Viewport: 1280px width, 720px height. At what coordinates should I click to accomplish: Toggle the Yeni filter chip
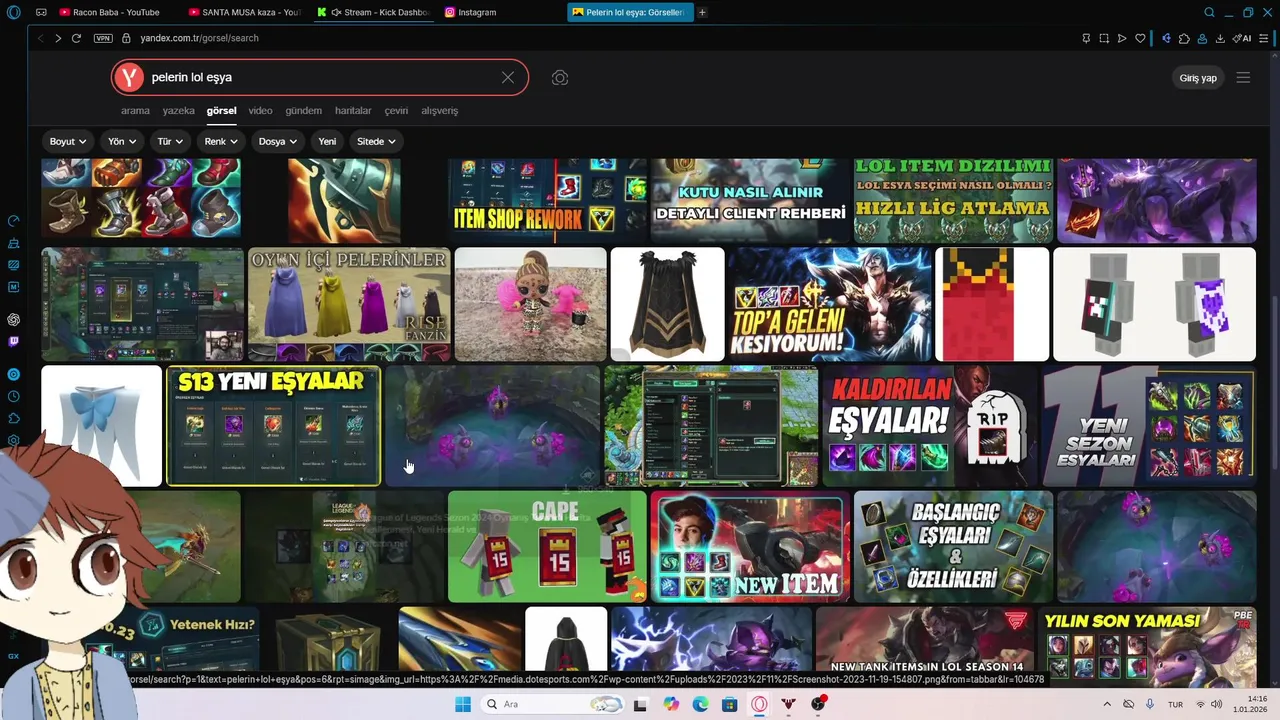click(327, 141)
